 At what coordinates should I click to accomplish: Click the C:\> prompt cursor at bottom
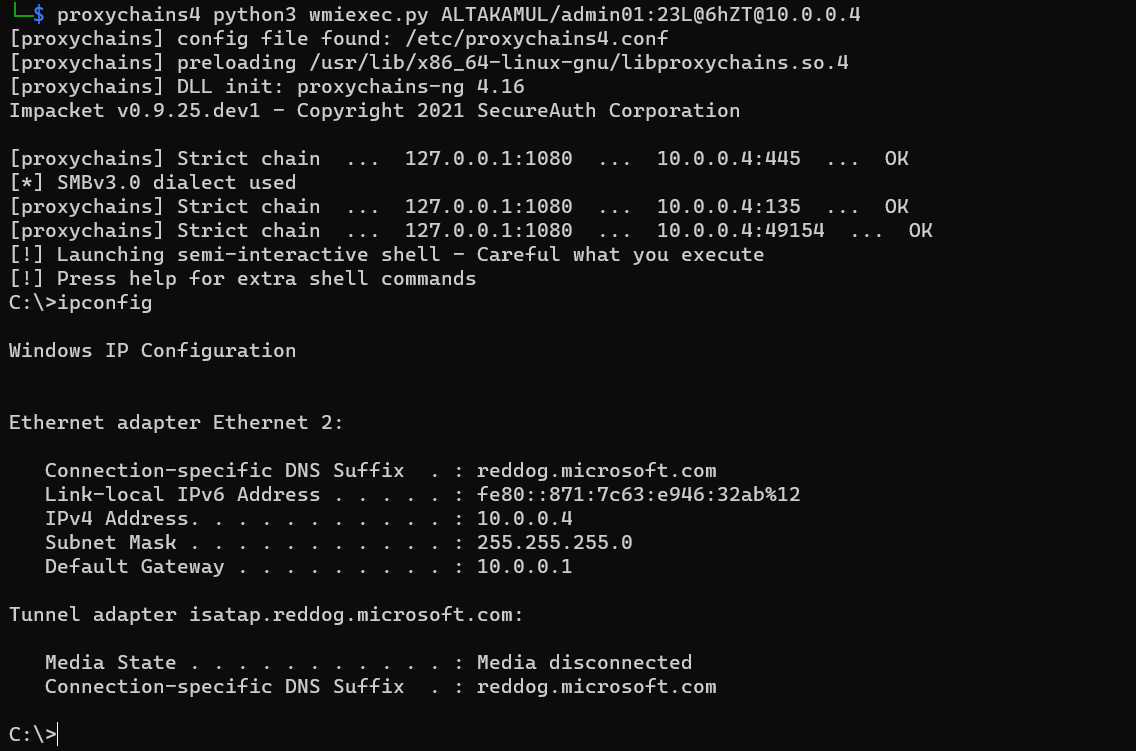33,734
